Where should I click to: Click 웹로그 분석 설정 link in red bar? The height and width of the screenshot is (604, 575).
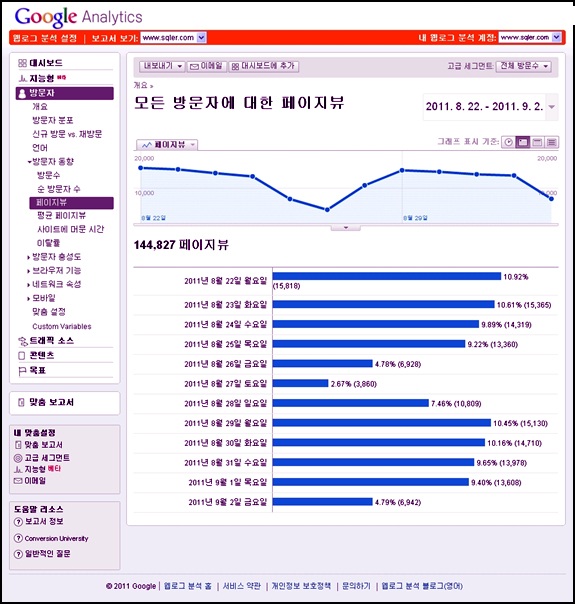45,38
